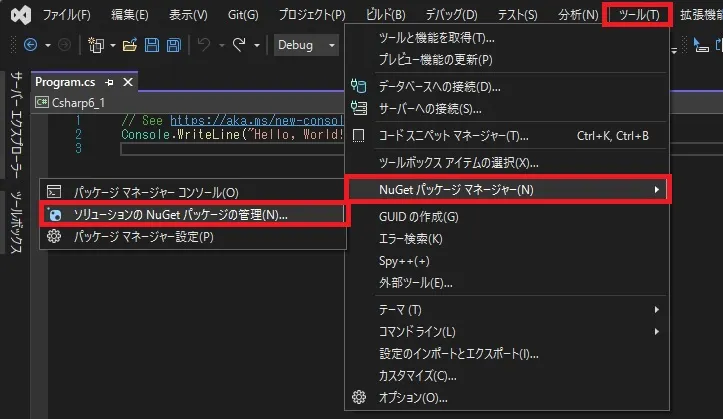Expand the テーマ submenu arrow
The image size is (723, 419).
click(657, 309)
